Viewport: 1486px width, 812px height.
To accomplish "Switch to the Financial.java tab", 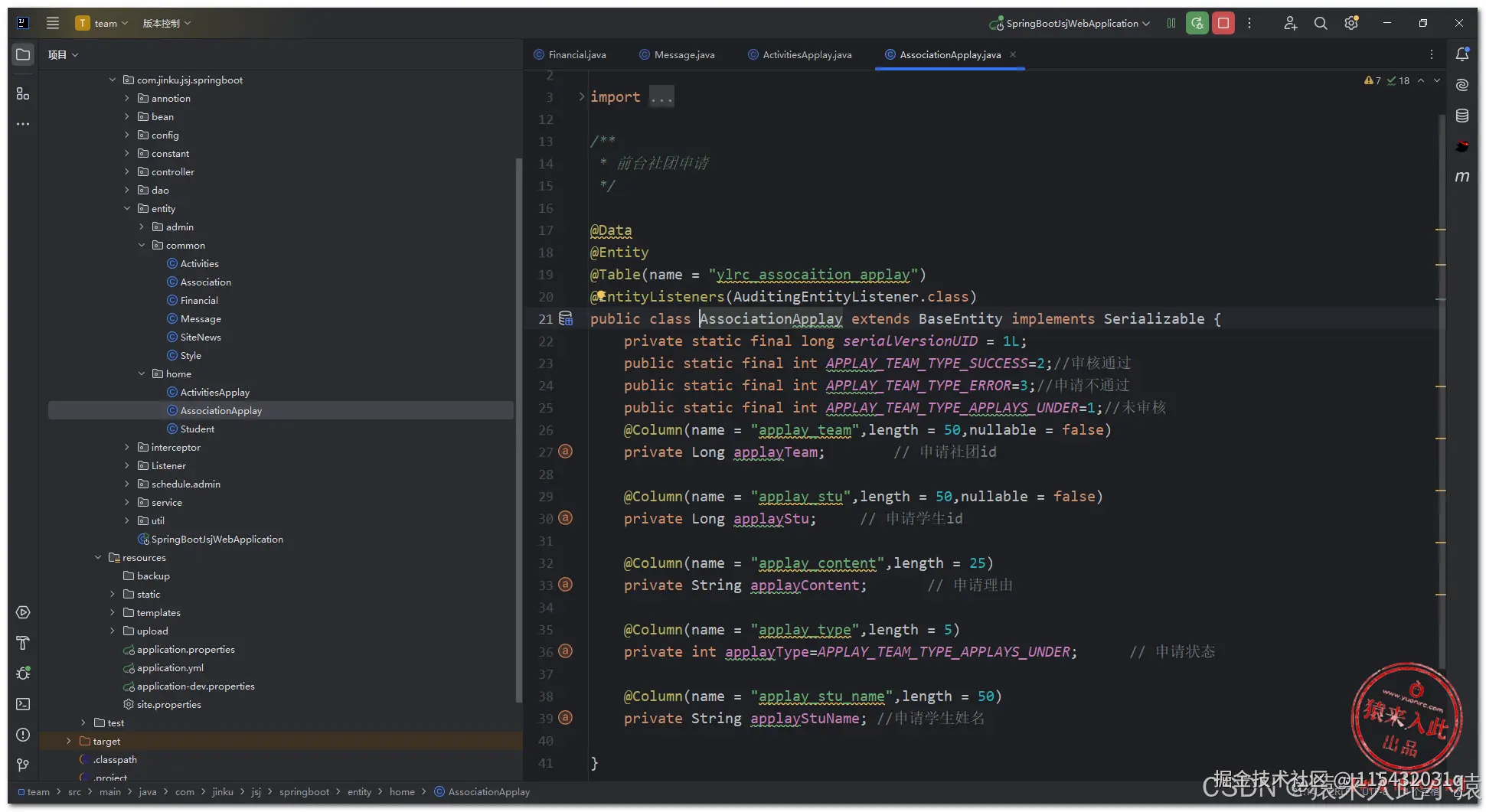I will point(576,54).
